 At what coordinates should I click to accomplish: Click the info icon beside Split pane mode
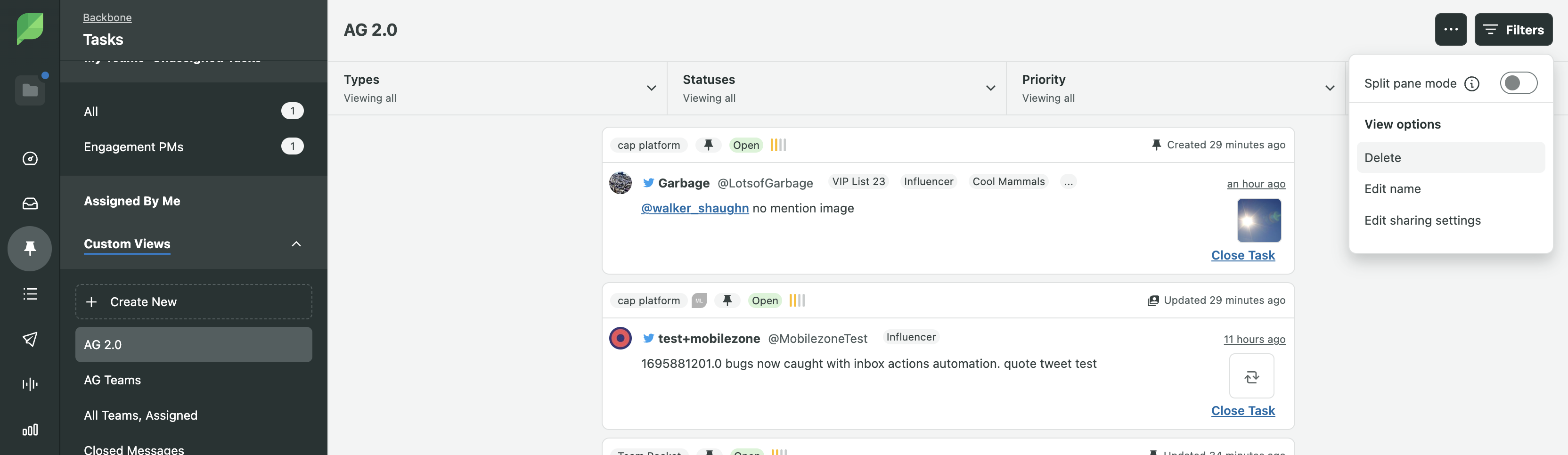coord(1471,84)
